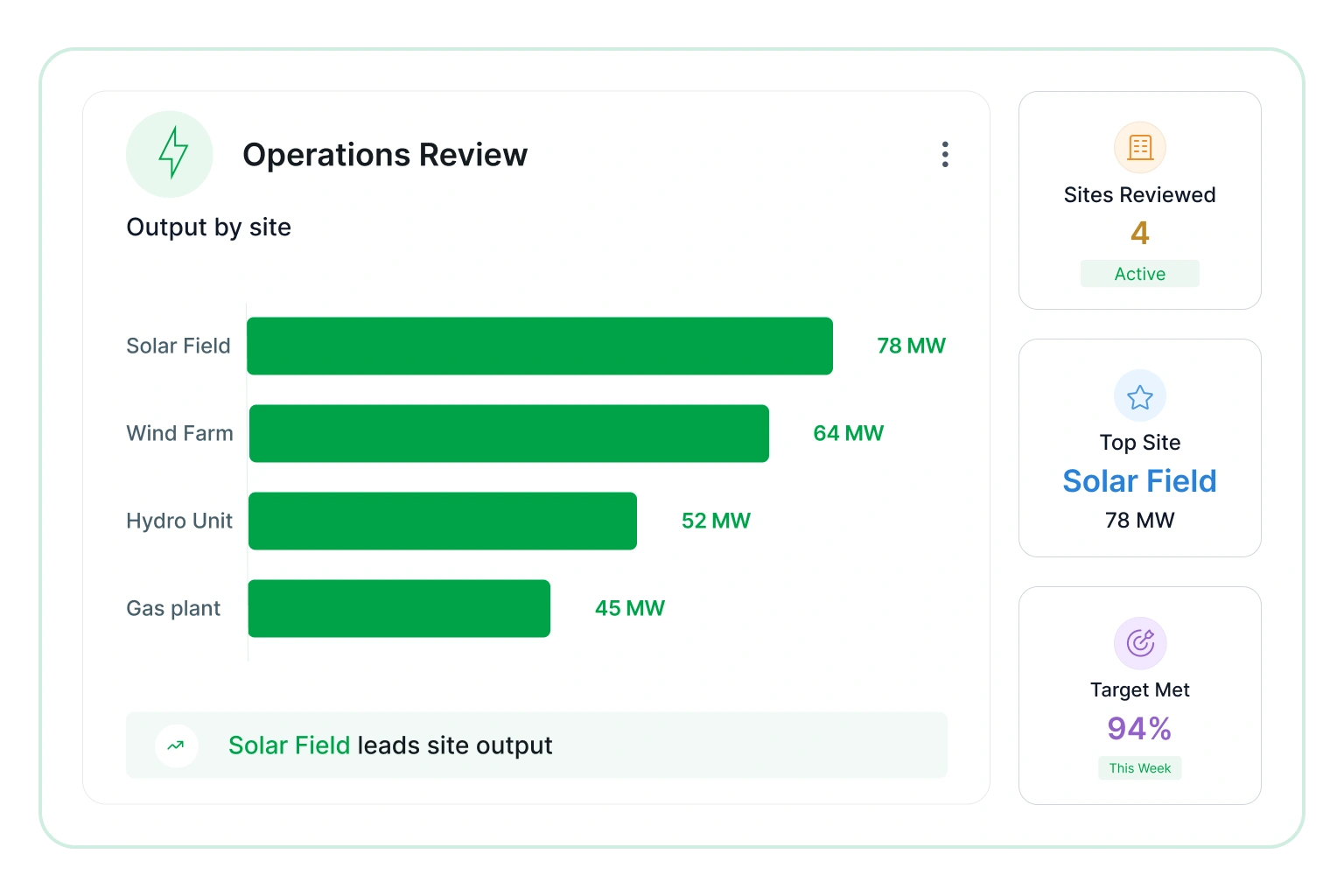Click the 94% target value
The width and height of the screenshot is (1344, 896).
[1139, 728]
